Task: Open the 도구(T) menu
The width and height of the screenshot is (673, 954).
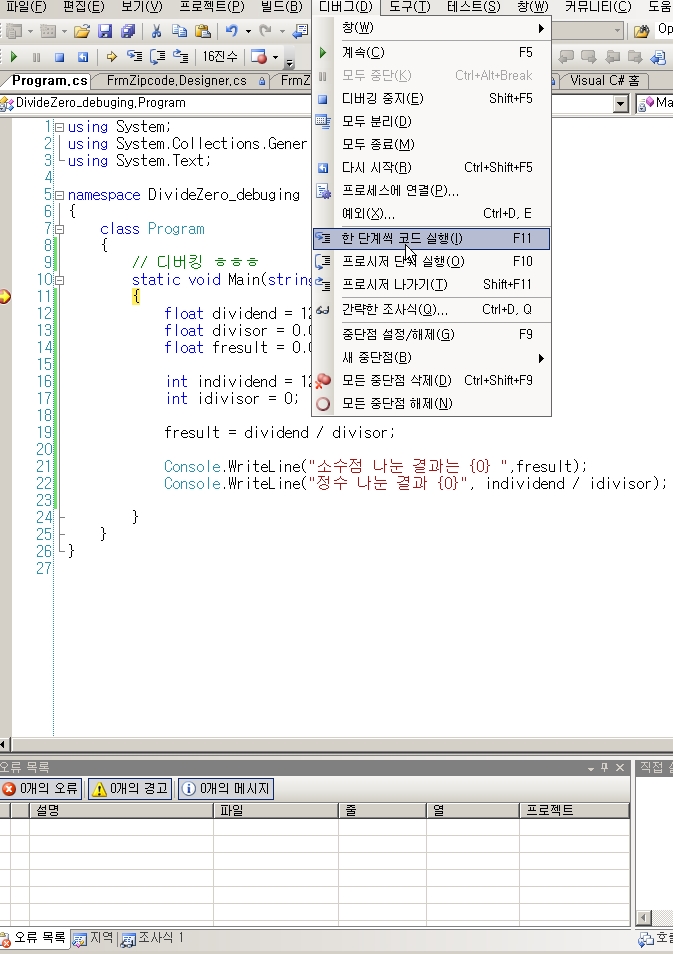Action: click(x=410, y=7)
